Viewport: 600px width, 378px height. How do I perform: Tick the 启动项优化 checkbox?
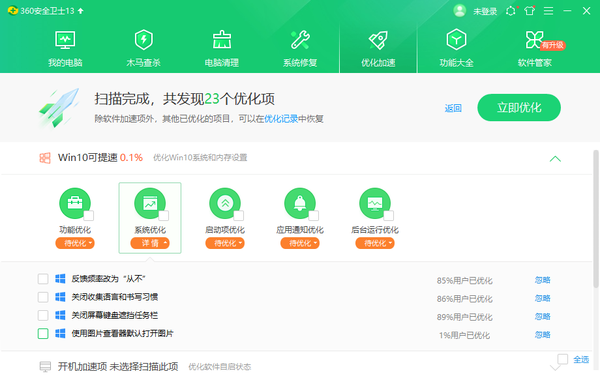click(x=239, y=216)
